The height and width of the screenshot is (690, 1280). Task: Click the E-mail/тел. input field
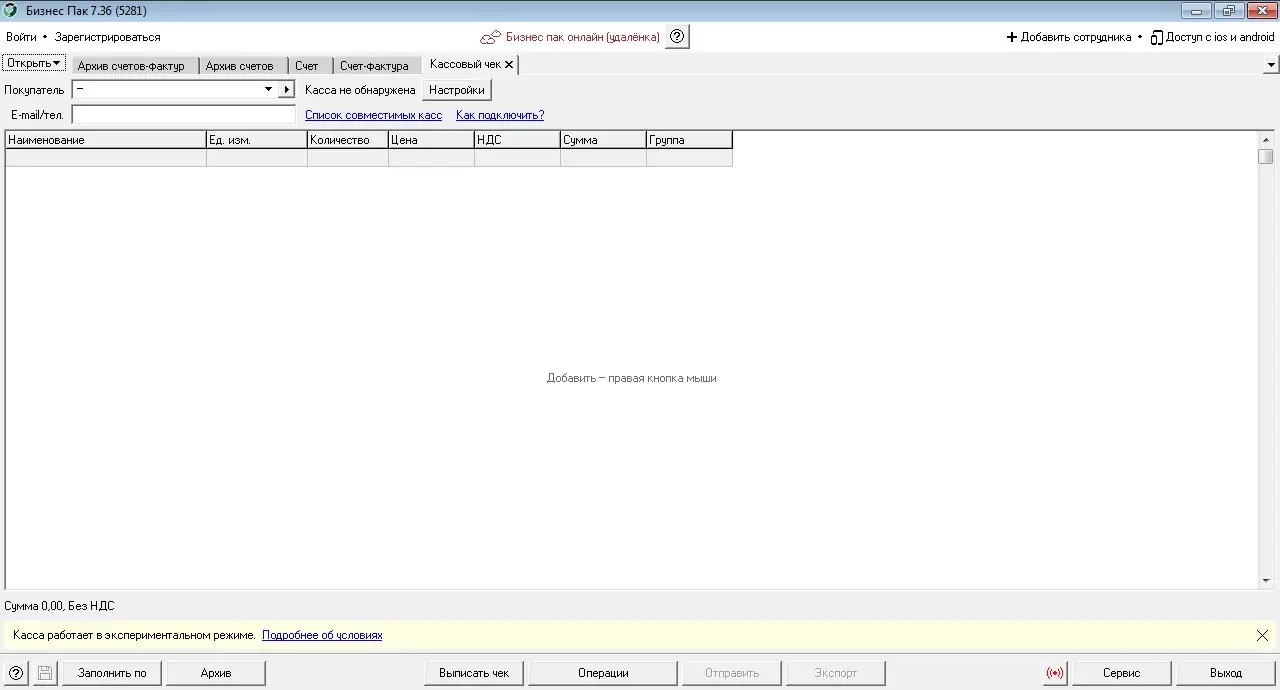tap(184, 115)
